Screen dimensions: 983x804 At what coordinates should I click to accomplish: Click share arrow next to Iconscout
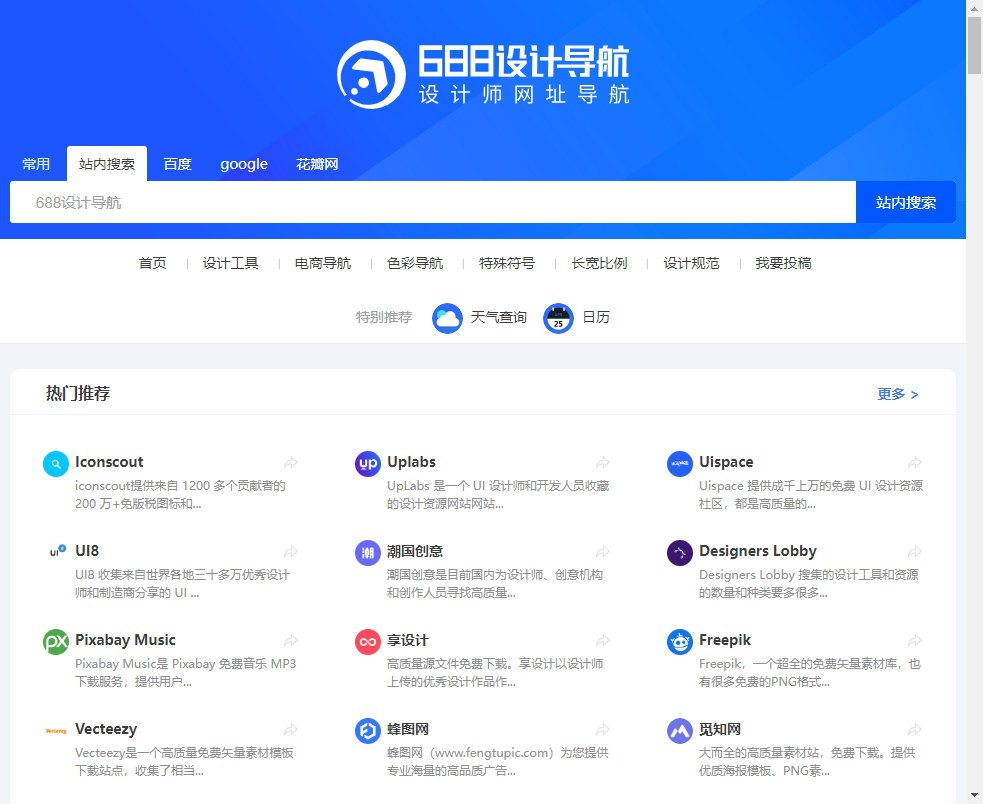pyautogui.click(x=290, y=463)
